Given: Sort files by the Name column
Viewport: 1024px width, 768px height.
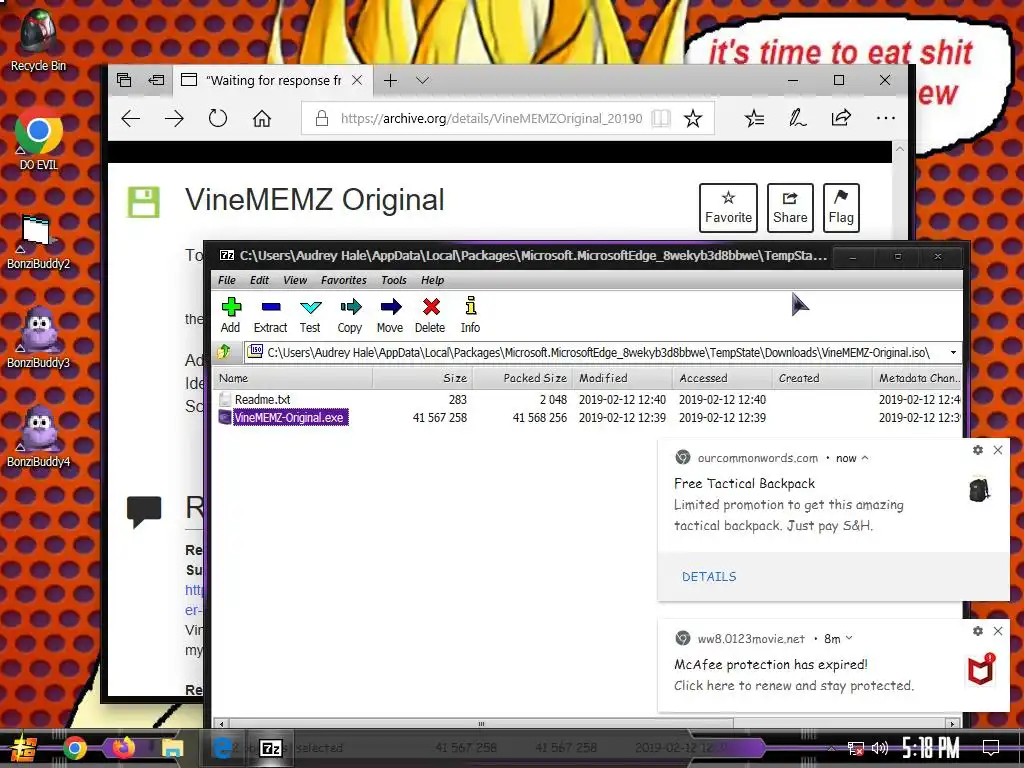Looking at the screenshot, I should tap(293, 378).
